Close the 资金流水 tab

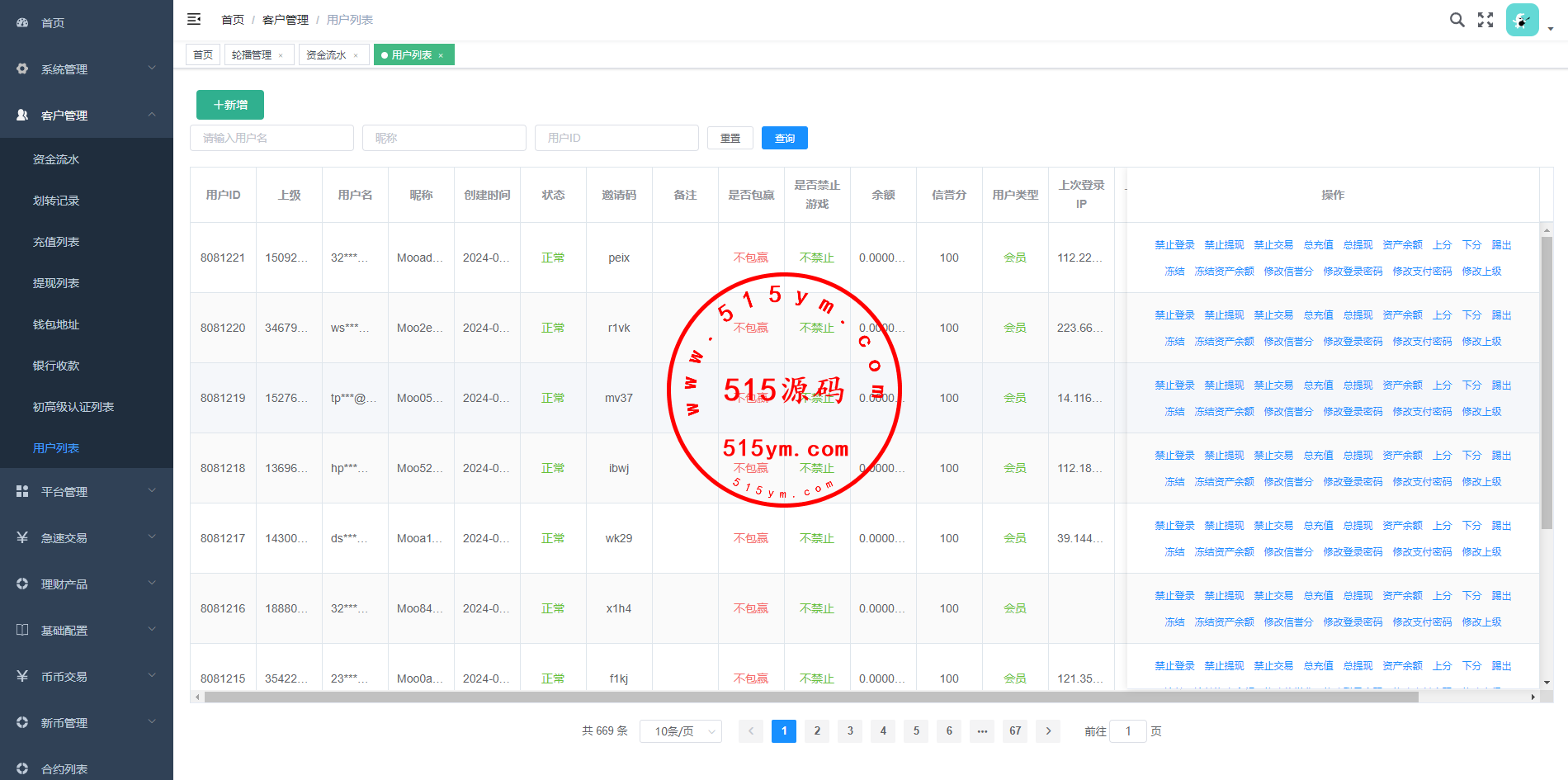click(x=356, y=55)
